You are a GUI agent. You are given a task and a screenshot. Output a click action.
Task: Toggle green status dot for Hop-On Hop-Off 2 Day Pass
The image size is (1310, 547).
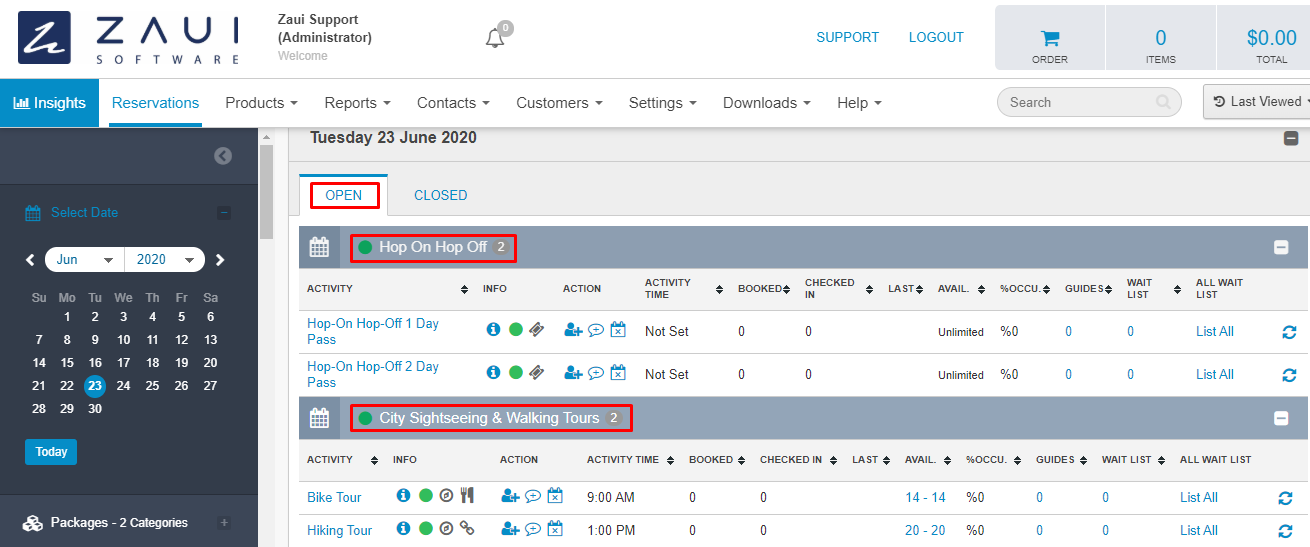[x=516, y=372]
